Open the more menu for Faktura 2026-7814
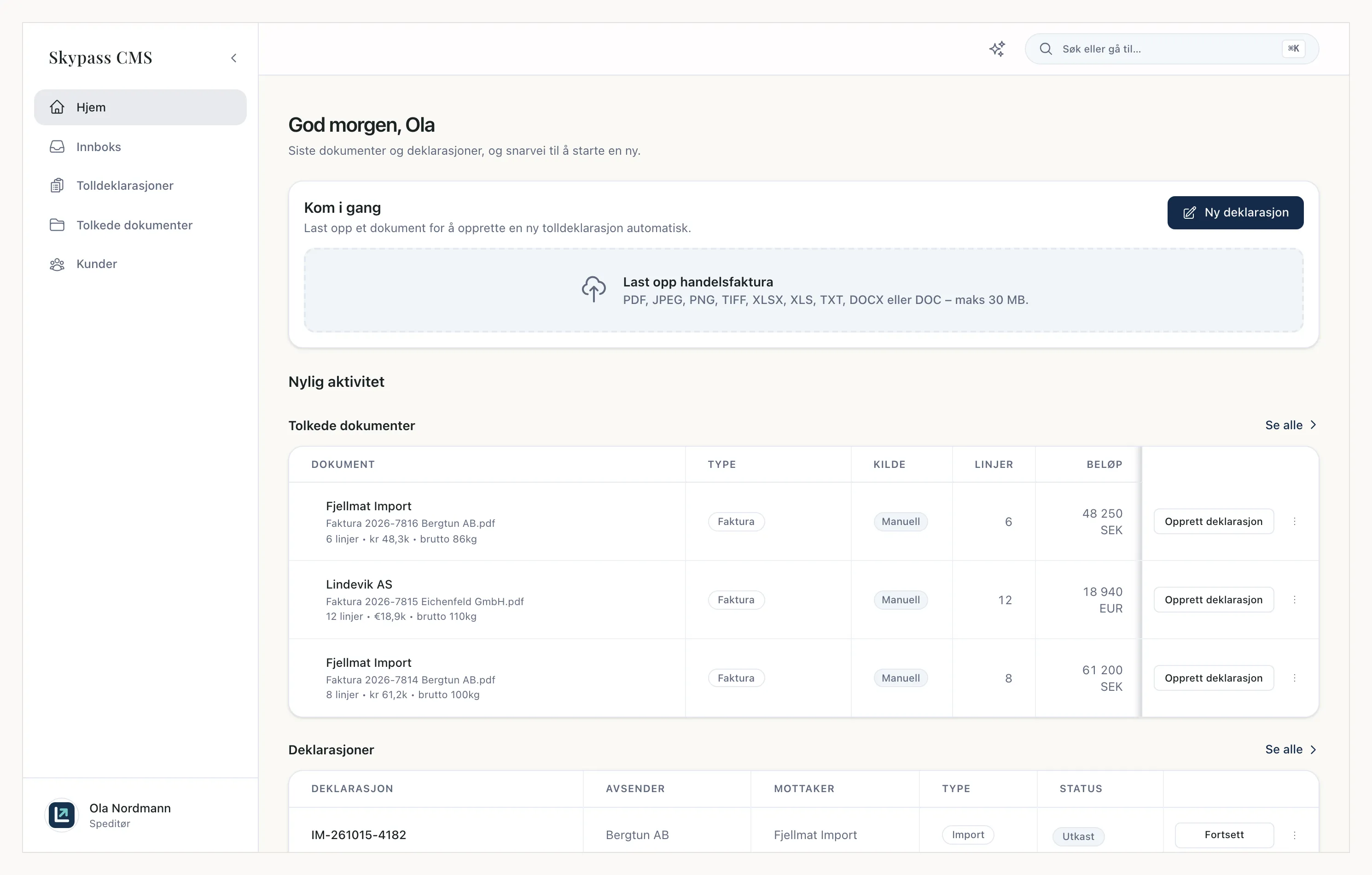 (x=1295, y=678)
